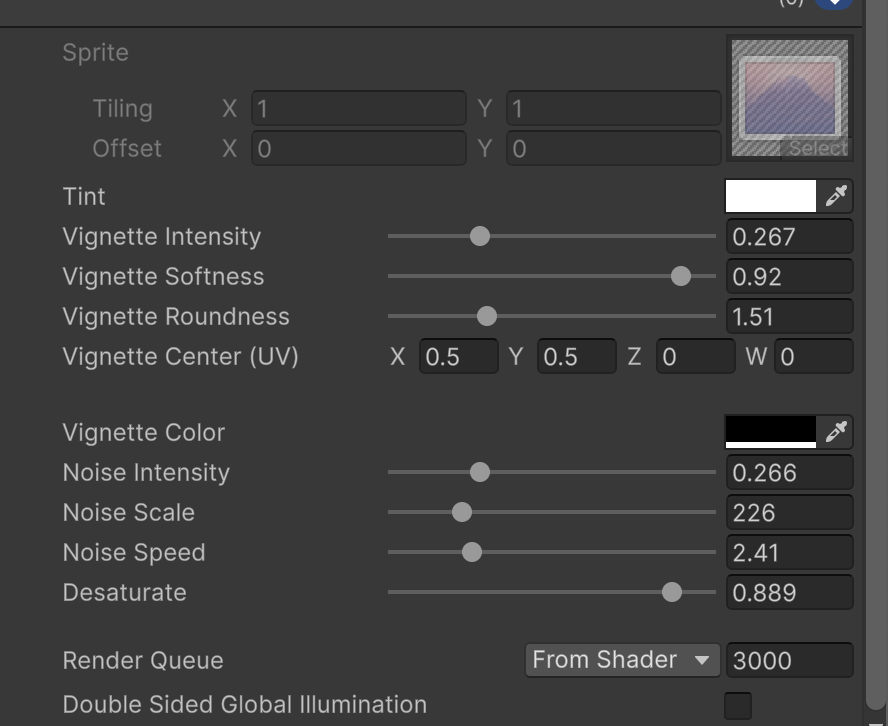Open the Render Queue From Shader dropdown
The height and width of the screenshot is (726, 888).
point(621,660)
